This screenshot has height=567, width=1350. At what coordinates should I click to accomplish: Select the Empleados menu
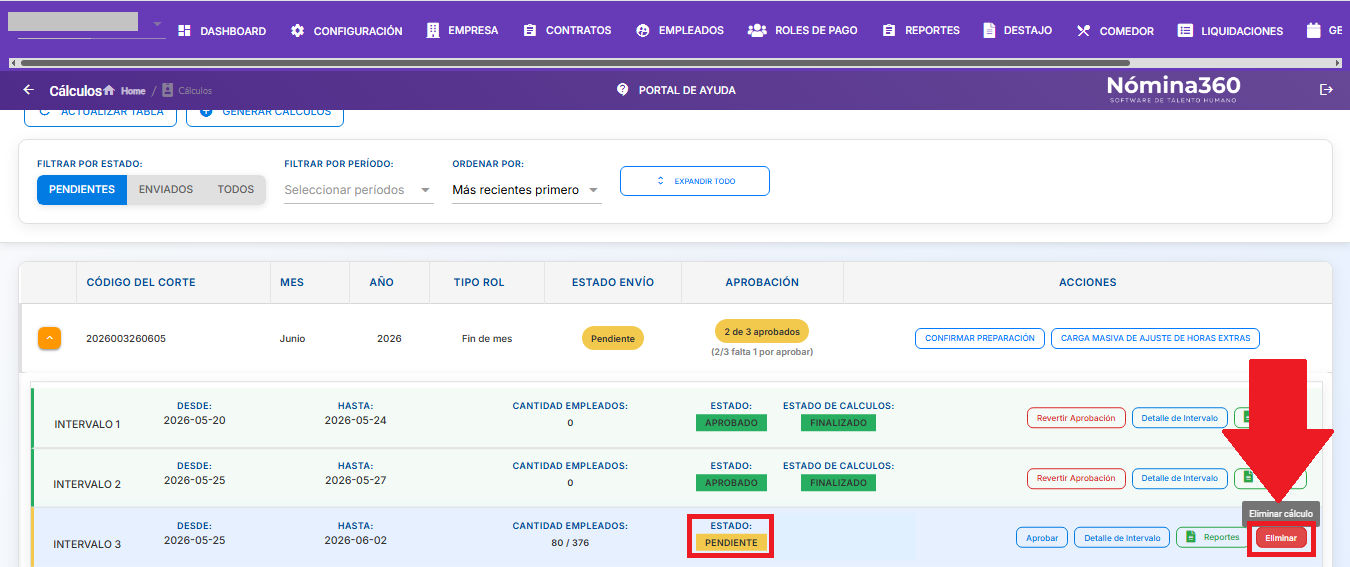680,31
